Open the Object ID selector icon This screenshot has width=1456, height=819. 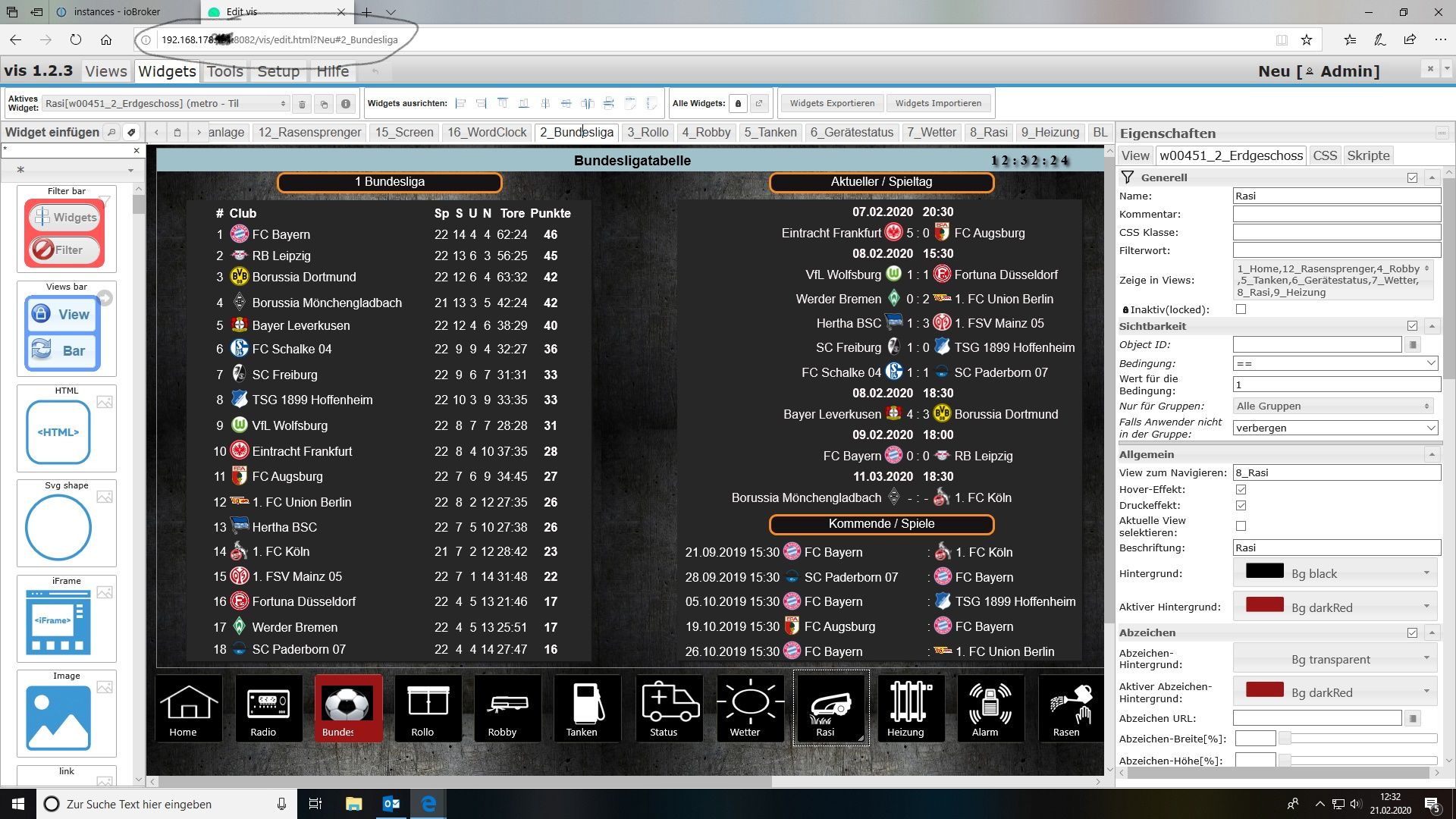coord(1413,344)
